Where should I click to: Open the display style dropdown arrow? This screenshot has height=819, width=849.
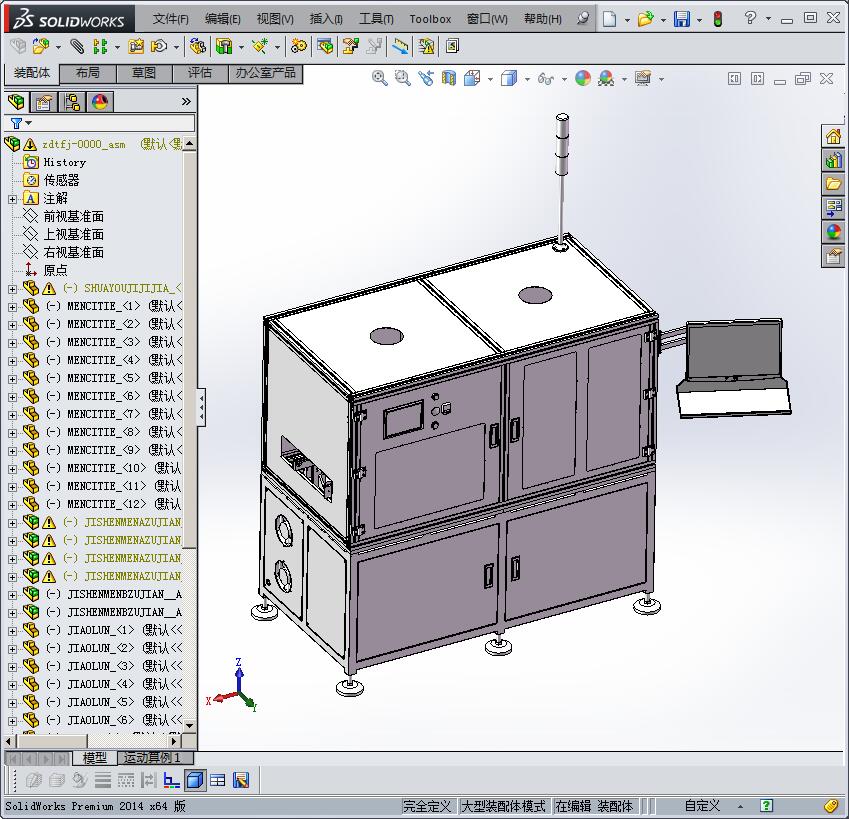click(x=527, y=79)
